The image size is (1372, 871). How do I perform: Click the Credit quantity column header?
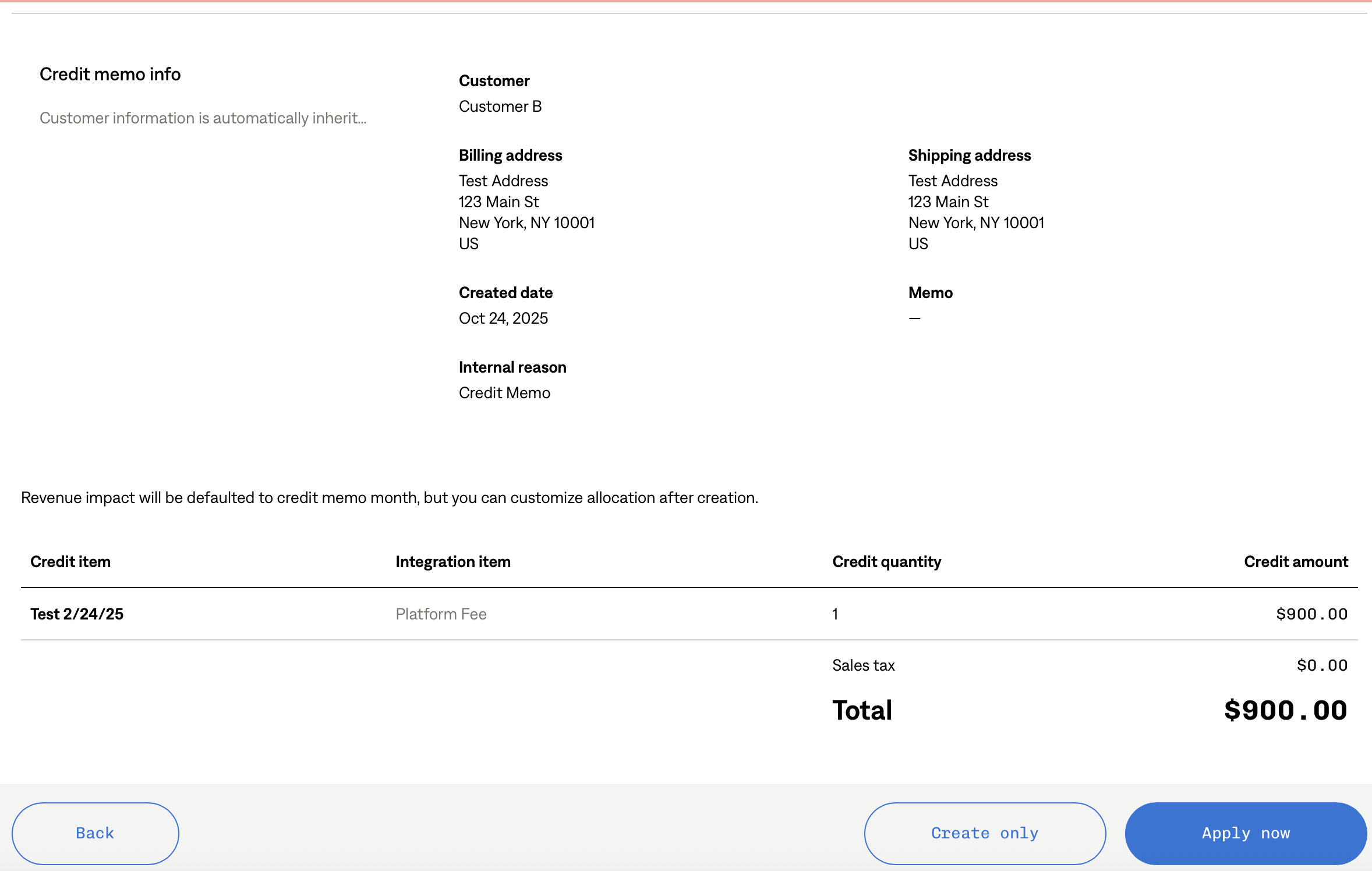point(886,562)
